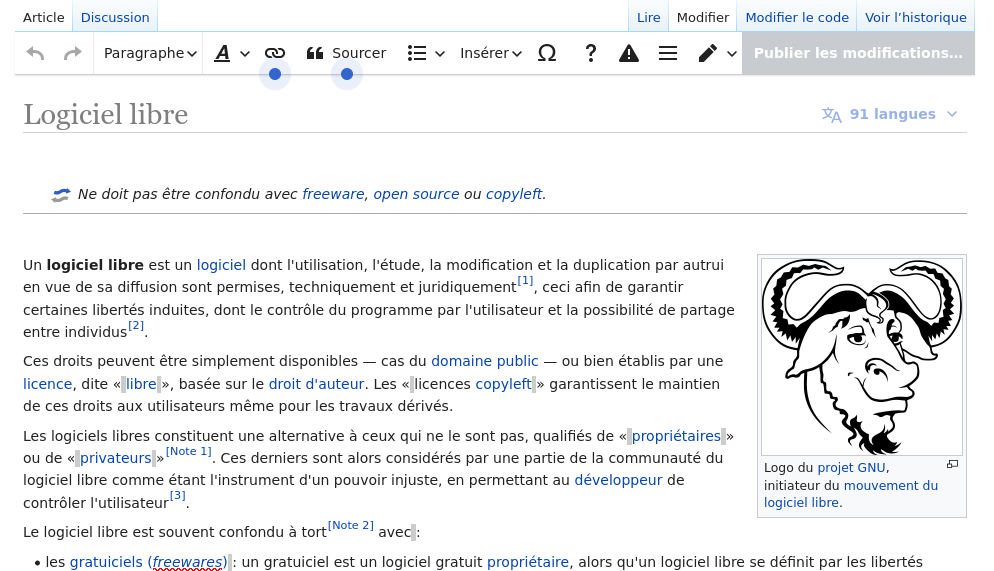Open the Paragraphe format dropdown
Image resolution: width=994 pixels, height=571 pixels.
(x=150, y=53)
